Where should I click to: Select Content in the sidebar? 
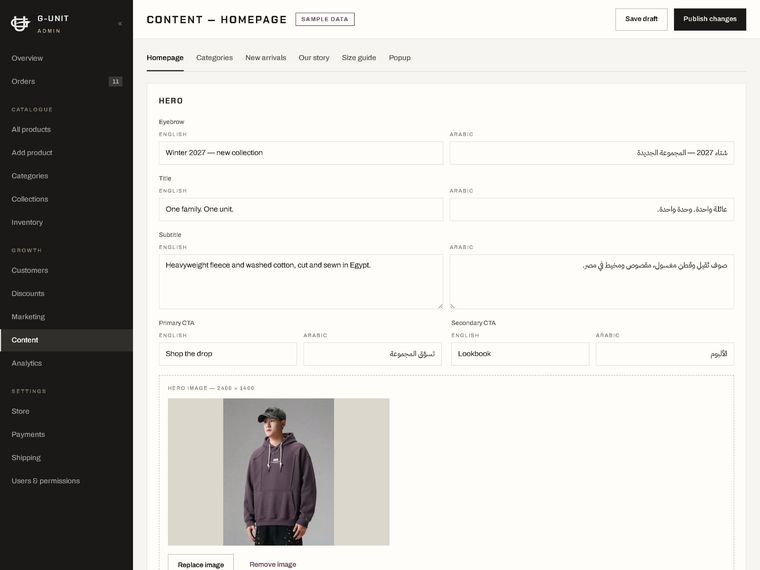pyautogui.click(x=66, y=340)
